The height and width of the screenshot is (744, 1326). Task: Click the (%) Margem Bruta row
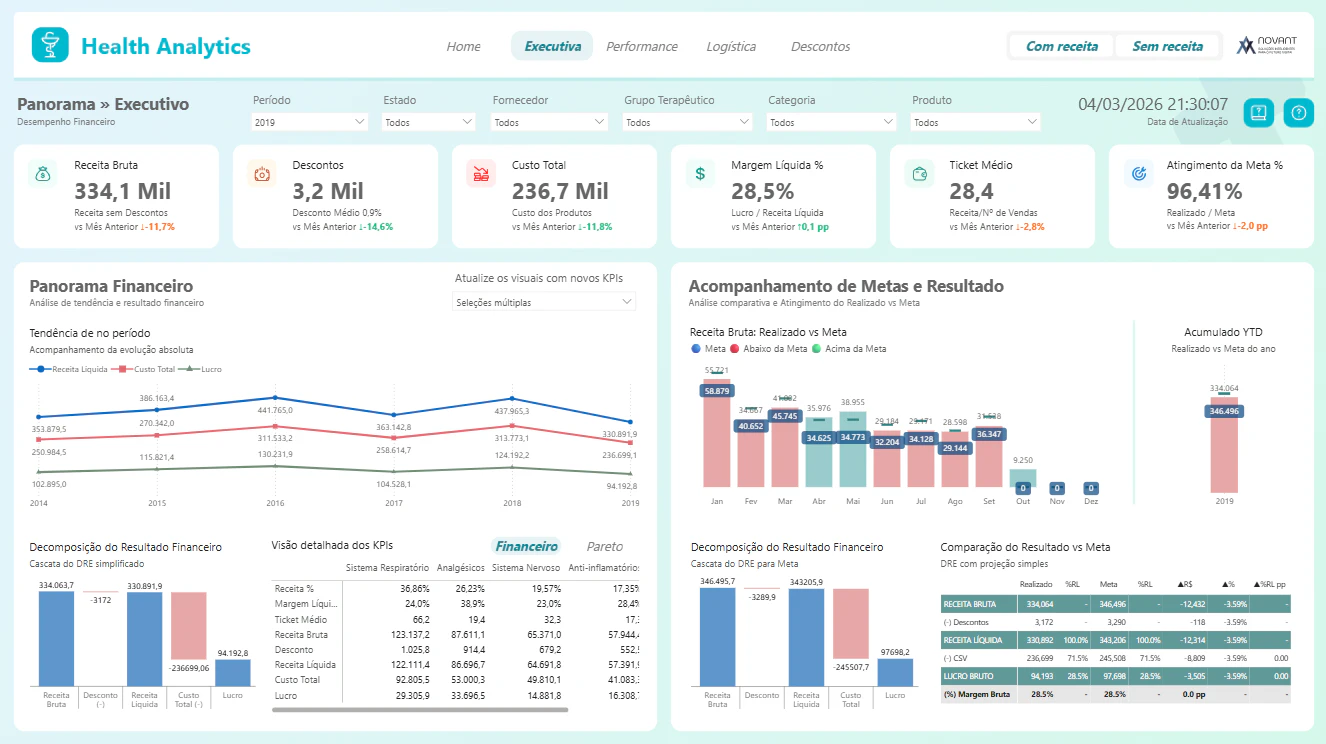coord(1115,694)
